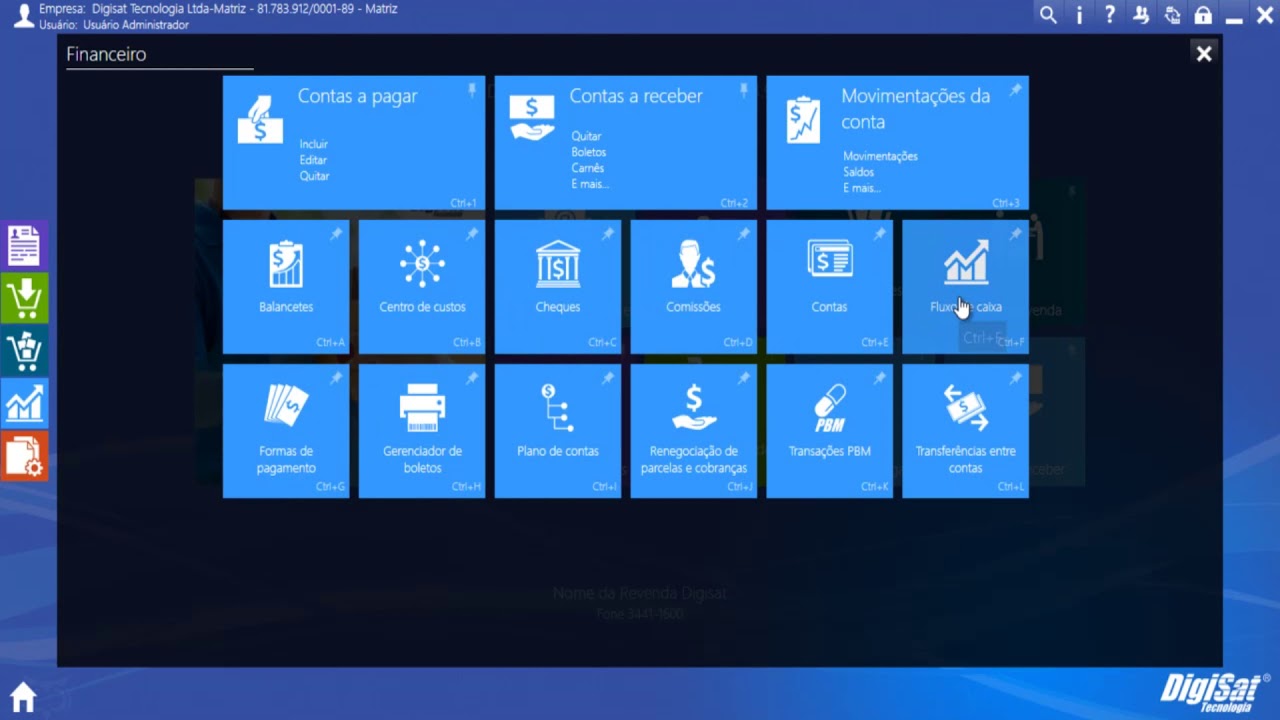Go to the home screen icon
Image resolution: width=1280 pixels, height=720 pixels.
click(23, 696)
